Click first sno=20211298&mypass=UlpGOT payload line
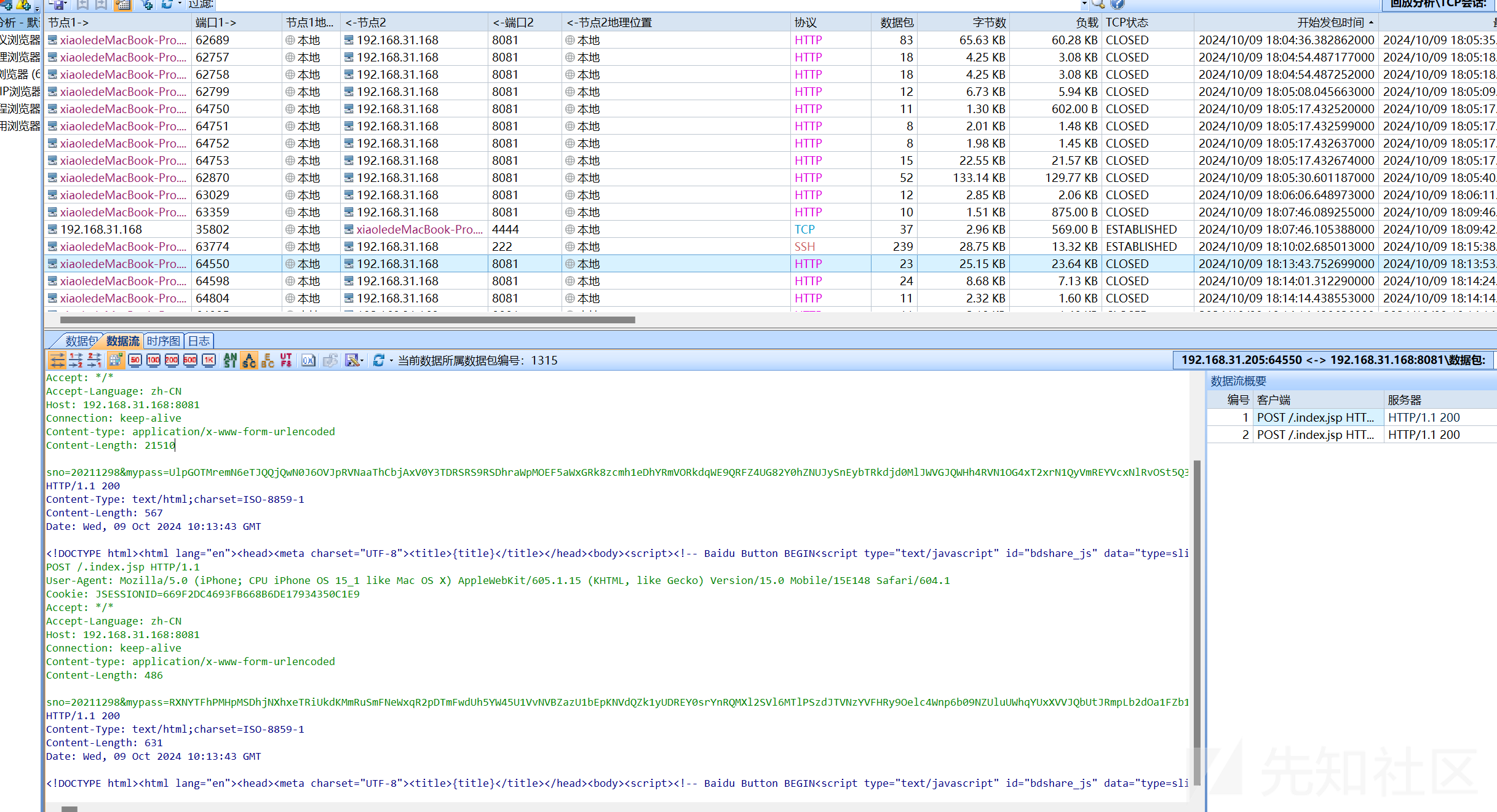Image resolution: width=1497 pixels, height=812 pixels. click(617, 472)
